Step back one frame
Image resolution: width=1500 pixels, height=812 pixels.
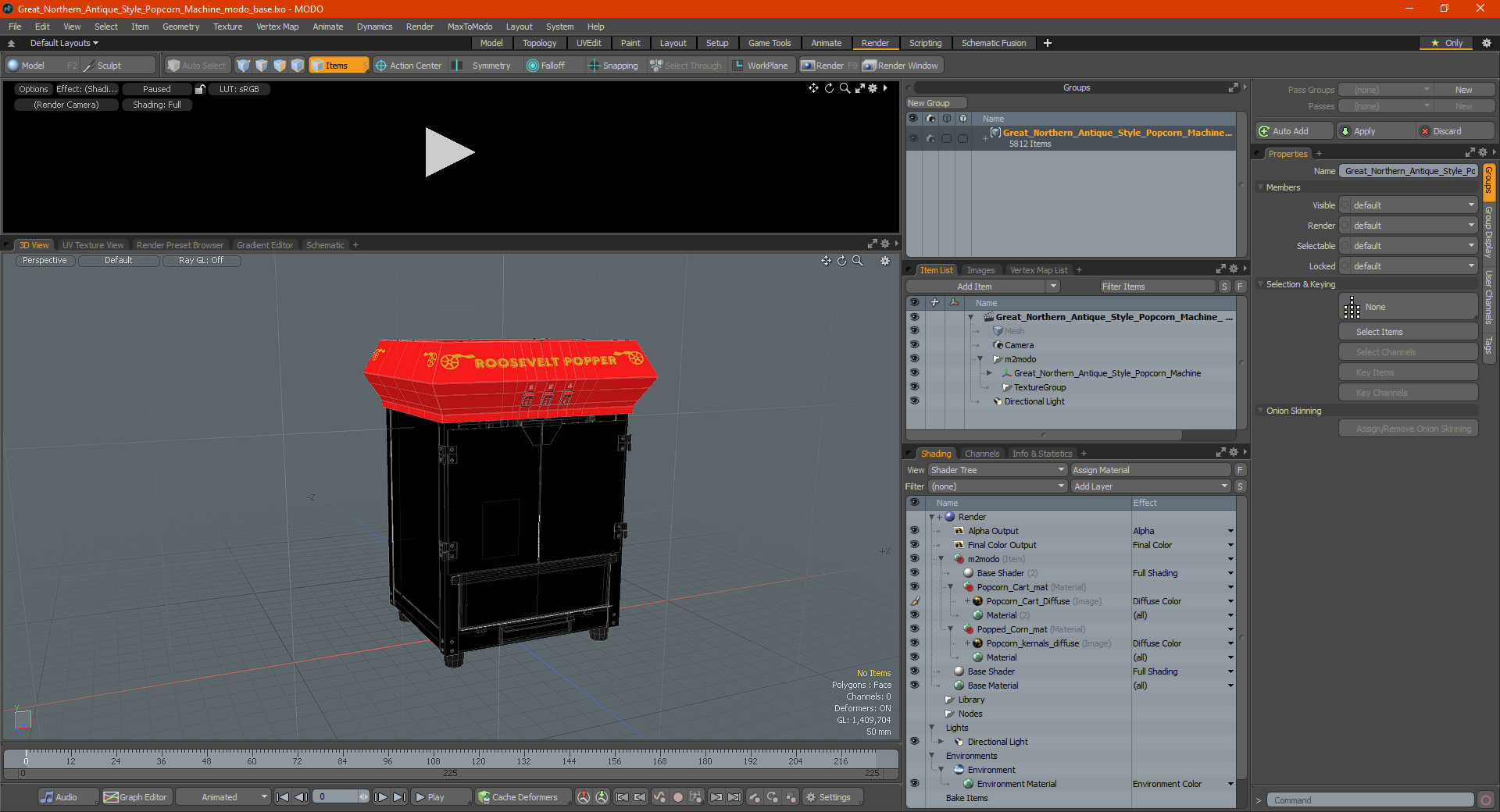[x=302, y=797]
